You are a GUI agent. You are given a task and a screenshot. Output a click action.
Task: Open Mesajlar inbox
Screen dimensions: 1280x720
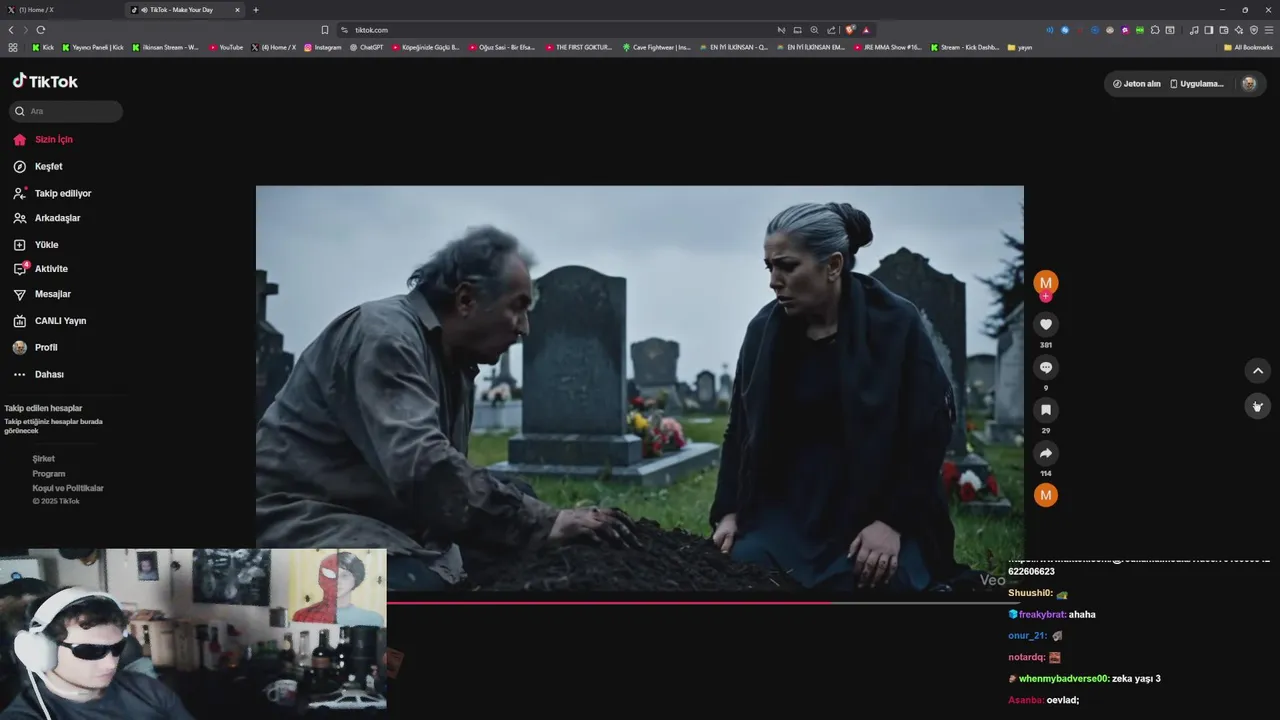tap(41, 294)
